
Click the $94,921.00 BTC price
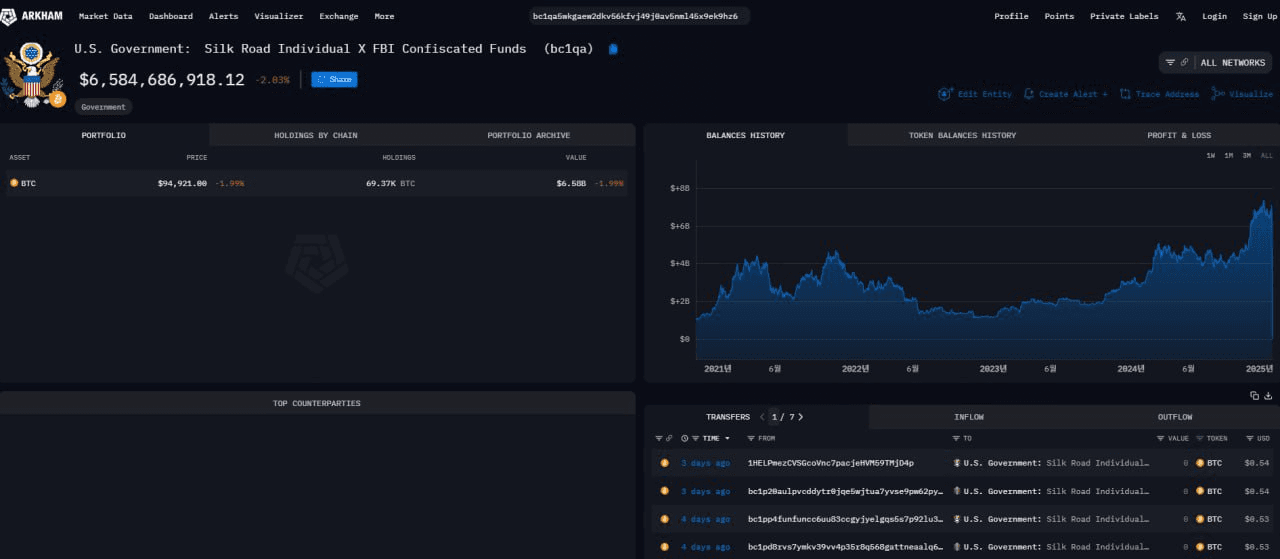(182, 183)
